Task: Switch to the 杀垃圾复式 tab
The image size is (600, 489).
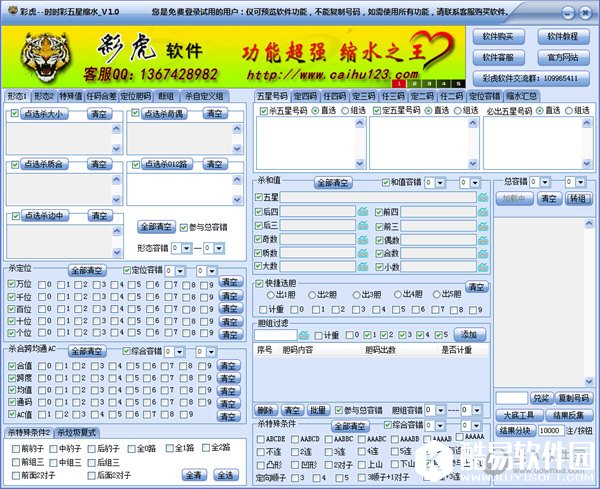Action: pyautogui.click(x=77, y=433)
